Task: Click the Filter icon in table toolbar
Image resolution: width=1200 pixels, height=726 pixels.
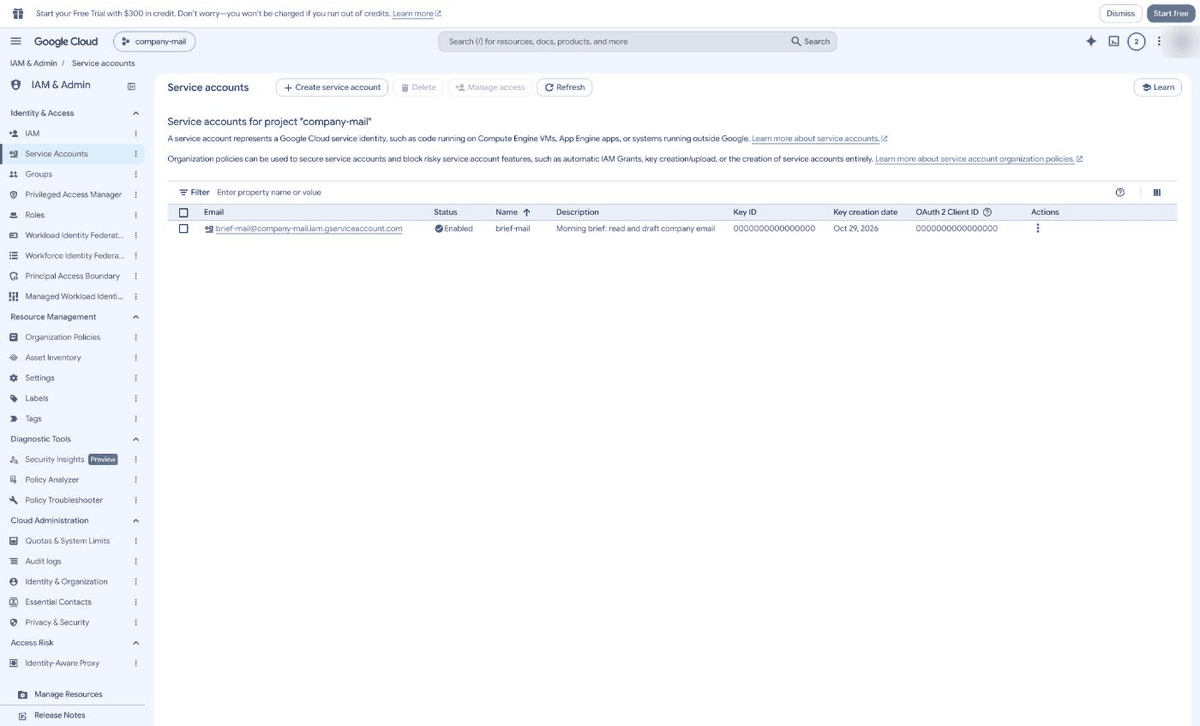Action: click(x=183, y=192)
